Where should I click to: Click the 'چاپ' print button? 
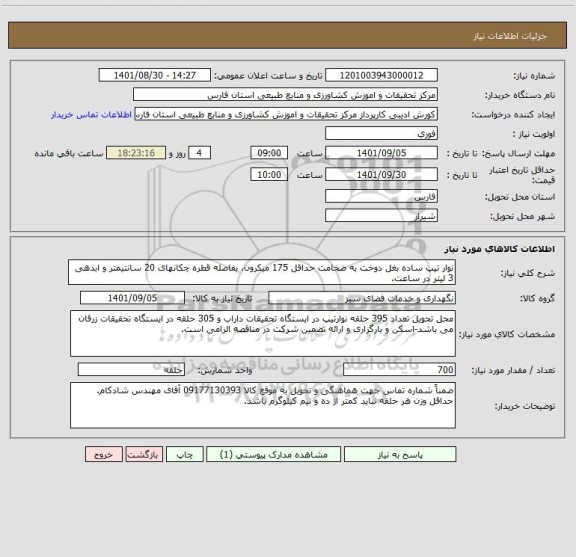pos(184,454)
